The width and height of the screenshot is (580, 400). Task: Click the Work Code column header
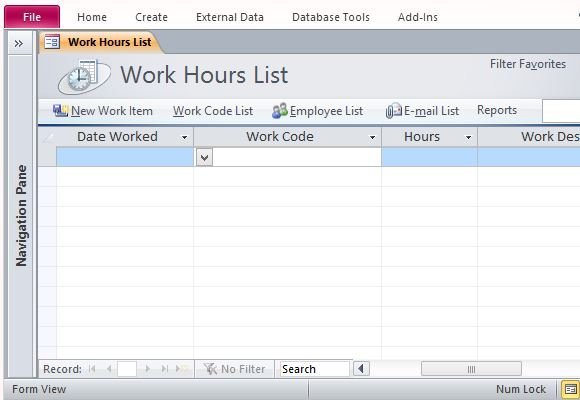point(287,137)
